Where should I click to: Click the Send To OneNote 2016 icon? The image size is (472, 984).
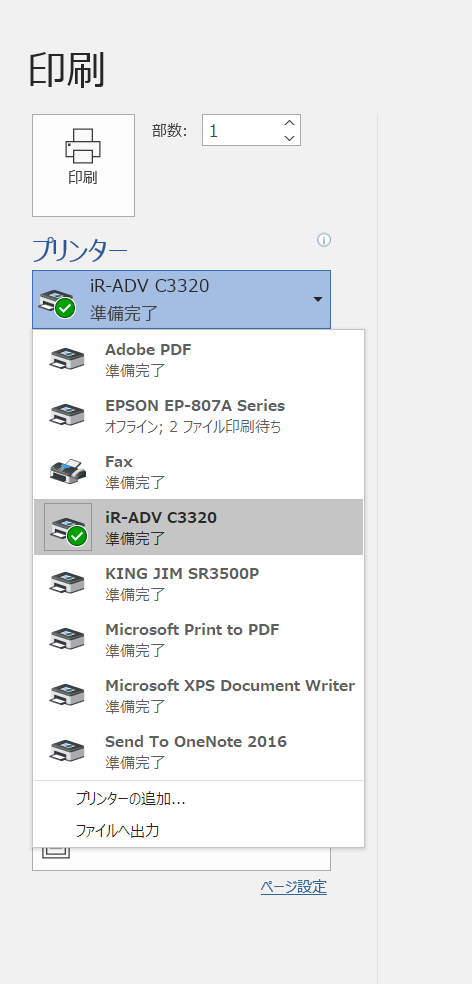point(67,751)
